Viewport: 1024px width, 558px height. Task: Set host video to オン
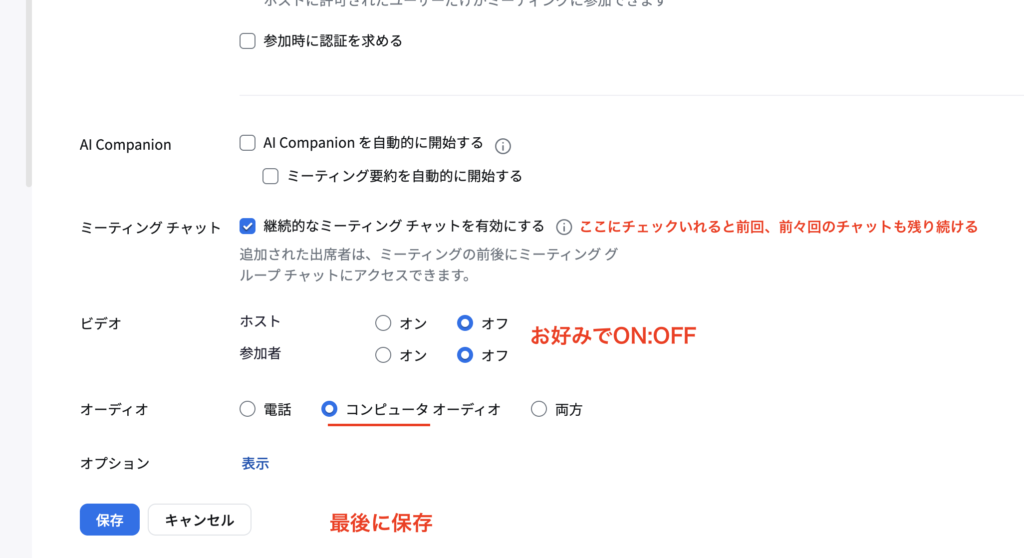pos(383,323)
